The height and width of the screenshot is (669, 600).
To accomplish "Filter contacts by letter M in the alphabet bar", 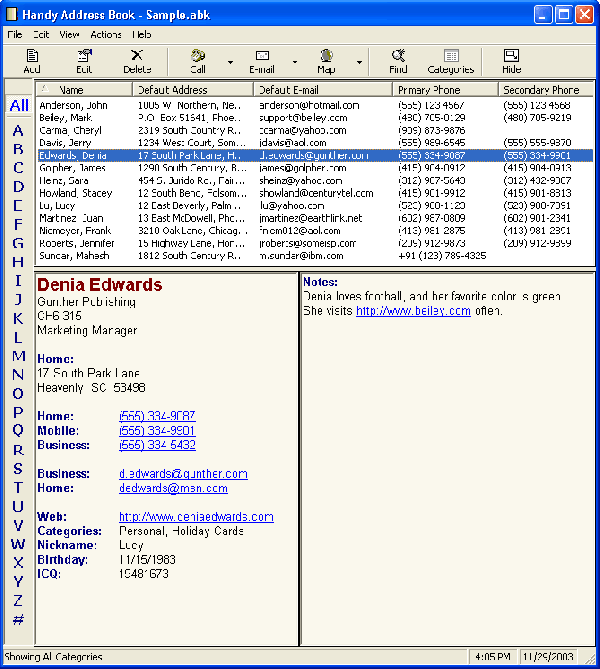I will click(x=18, y=355).
